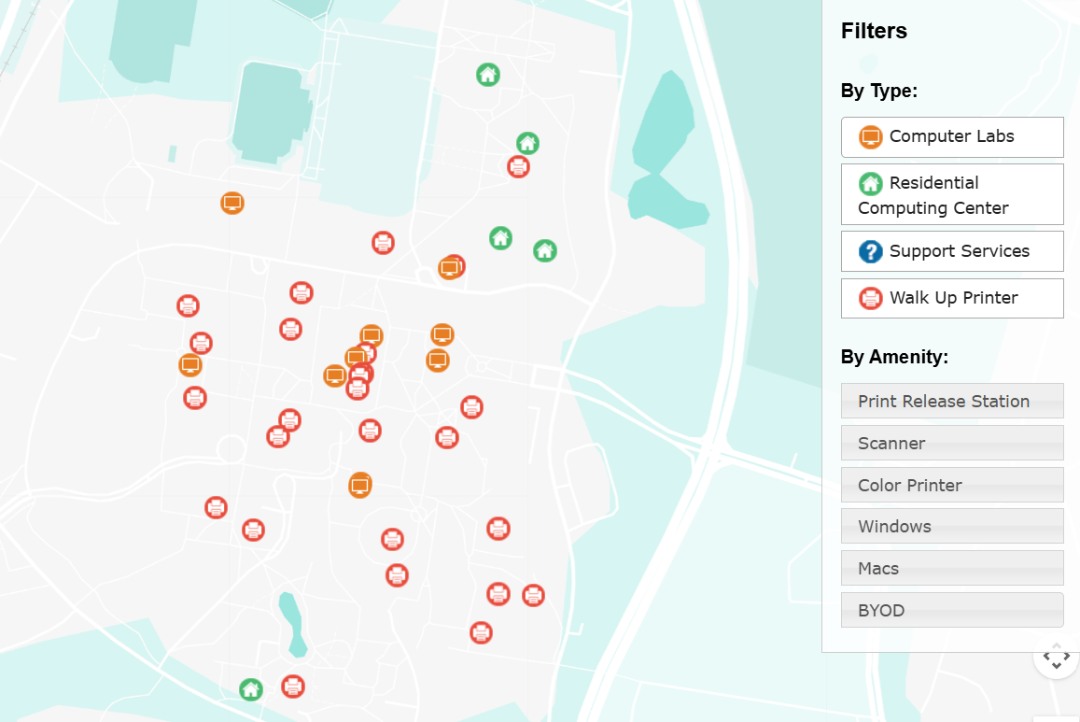Image resolution: width=1080 pixels, height=722 pixels.
Task: Open the topmost green residential center marker
Action: pyautogui.click(x=487, y=74)
